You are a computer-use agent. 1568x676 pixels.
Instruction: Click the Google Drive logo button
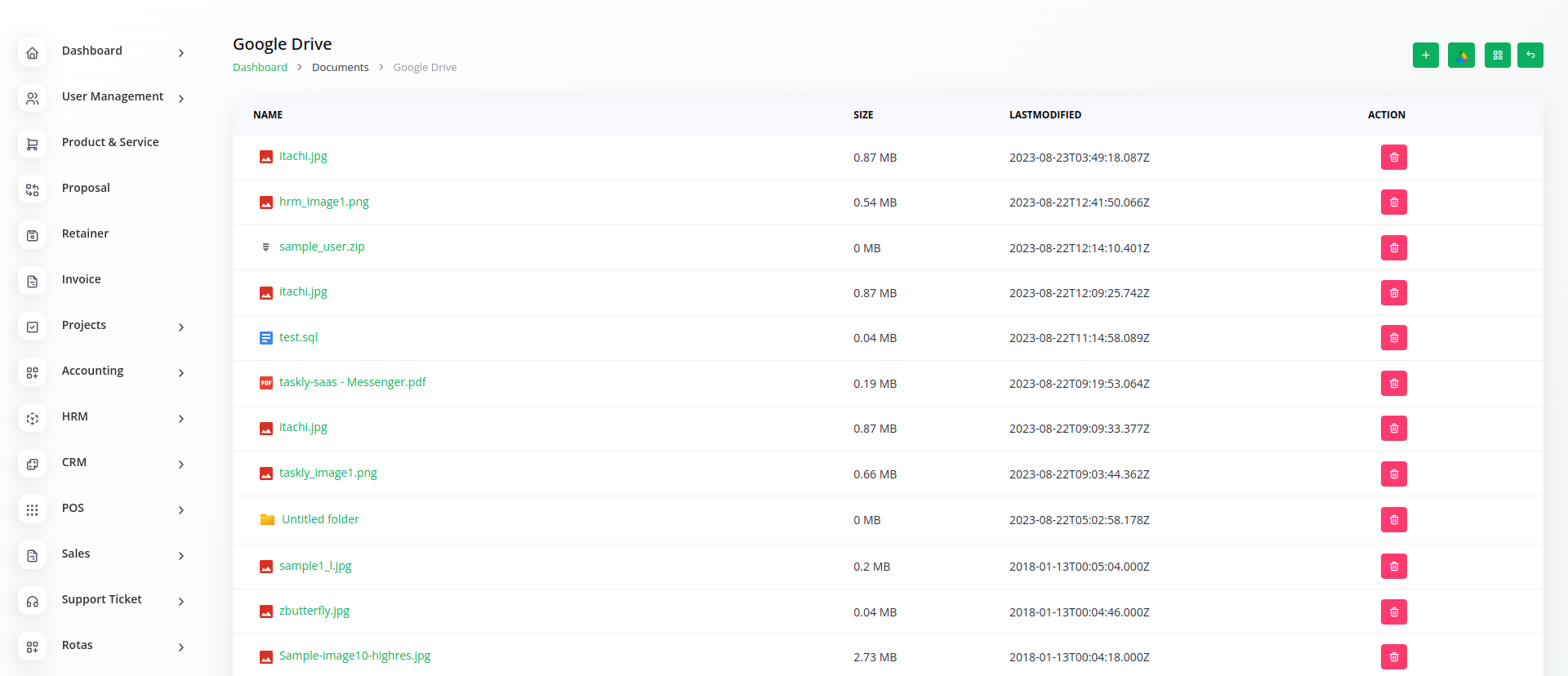click(1461, 56)
